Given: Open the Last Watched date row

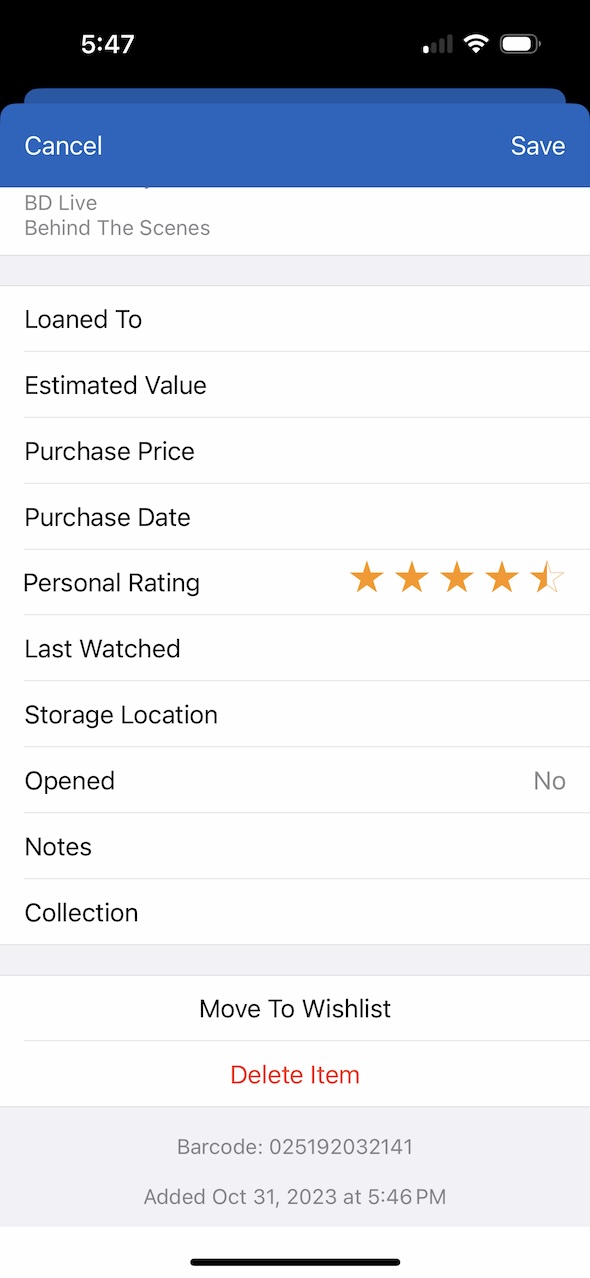Looking at the screenshot, I should pos(295,649).
